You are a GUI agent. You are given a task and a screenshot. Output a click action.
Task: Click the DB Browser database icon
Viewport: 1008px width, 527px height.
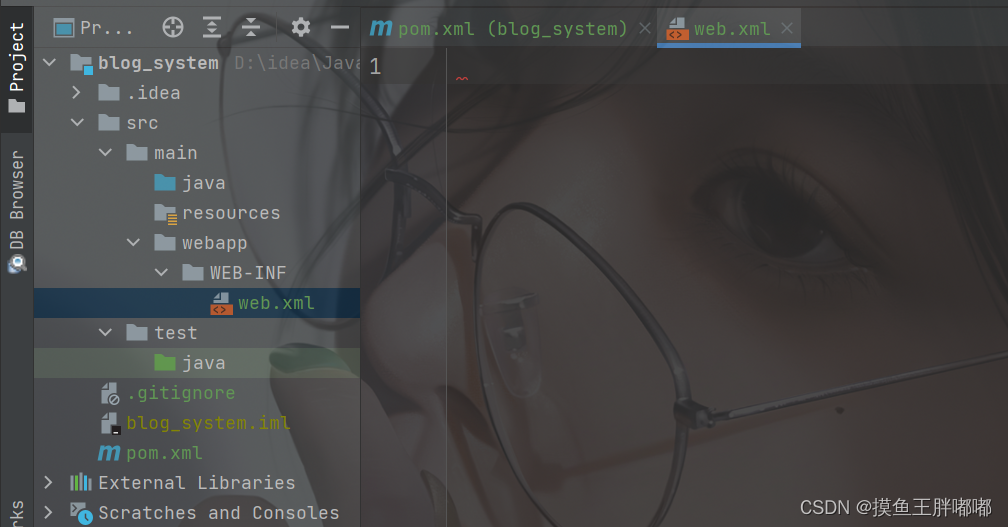(17, 264)
